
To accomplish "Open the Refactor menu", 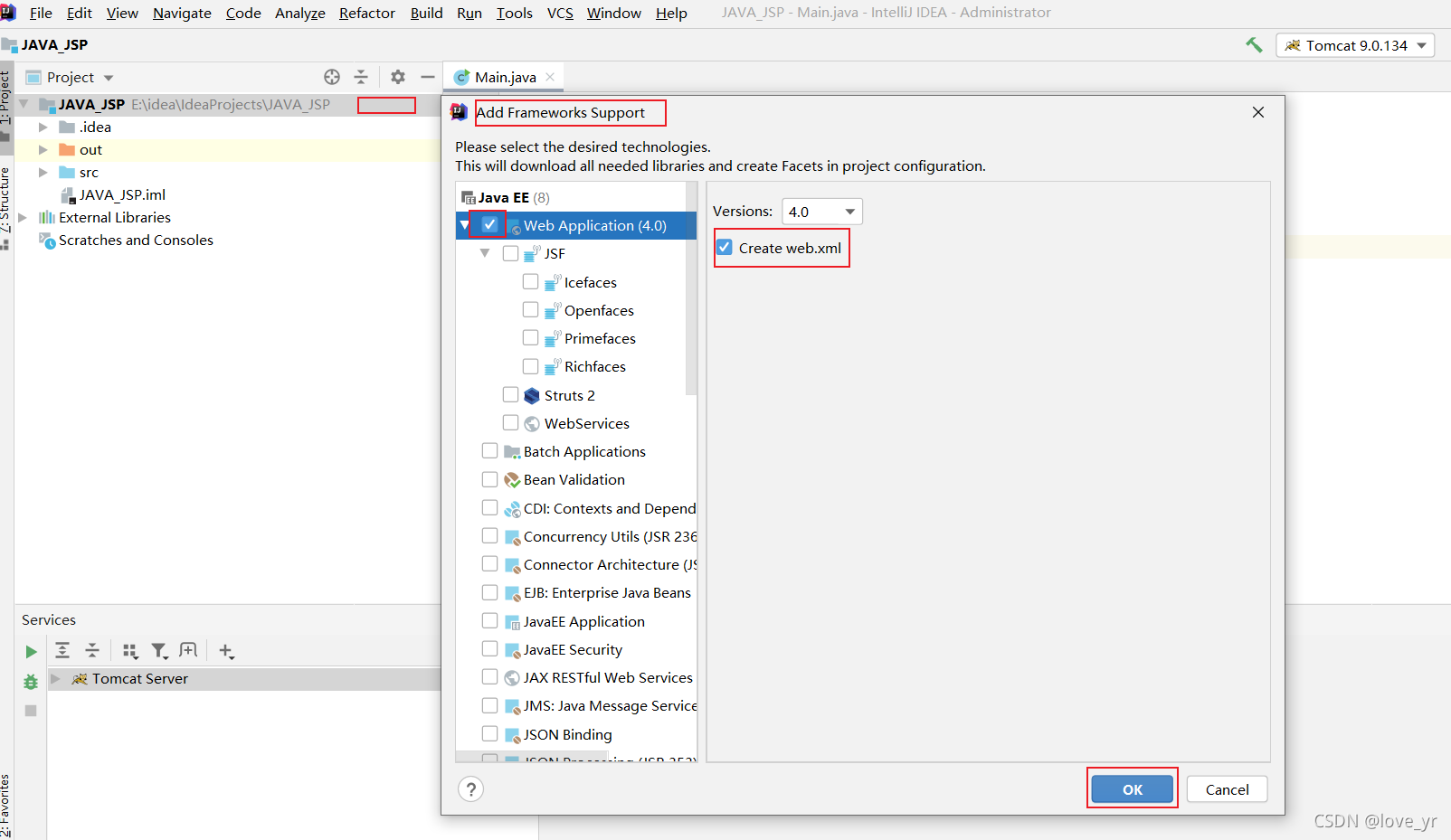I will pos(366,13).
